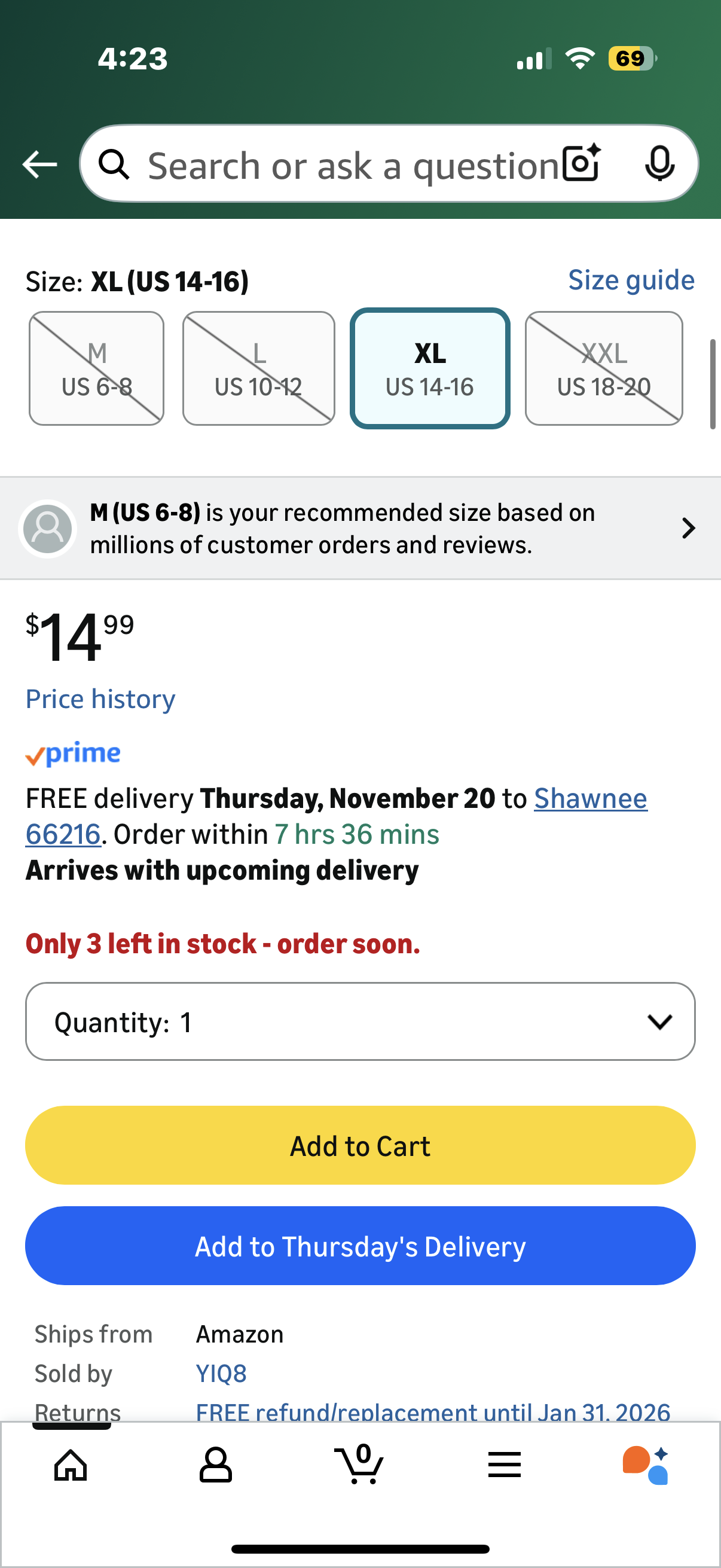Go to Home tab in bottom bar
This screenshot has height=1568, width=721.
click(x=71, y=1464)
